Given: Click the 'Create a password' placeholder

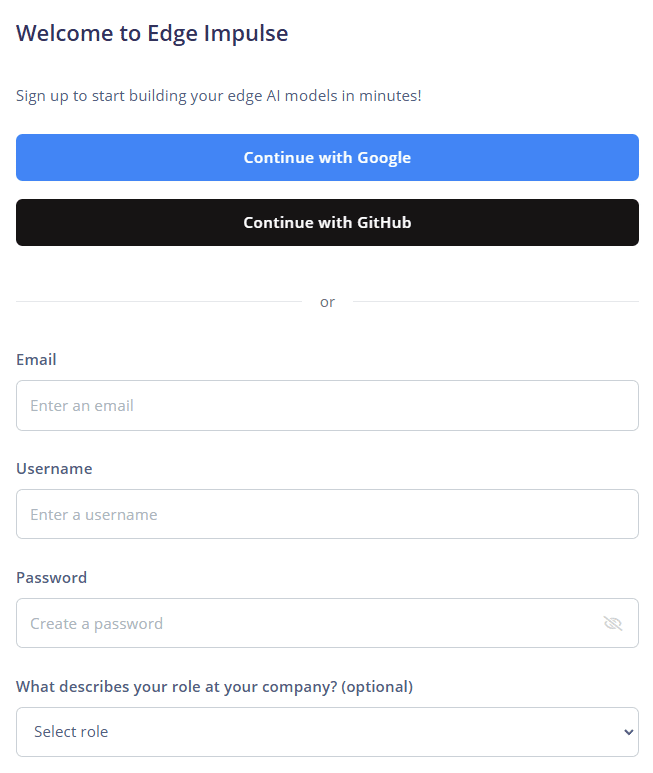Looking at the screenshot, I should (x=96, y=623).
